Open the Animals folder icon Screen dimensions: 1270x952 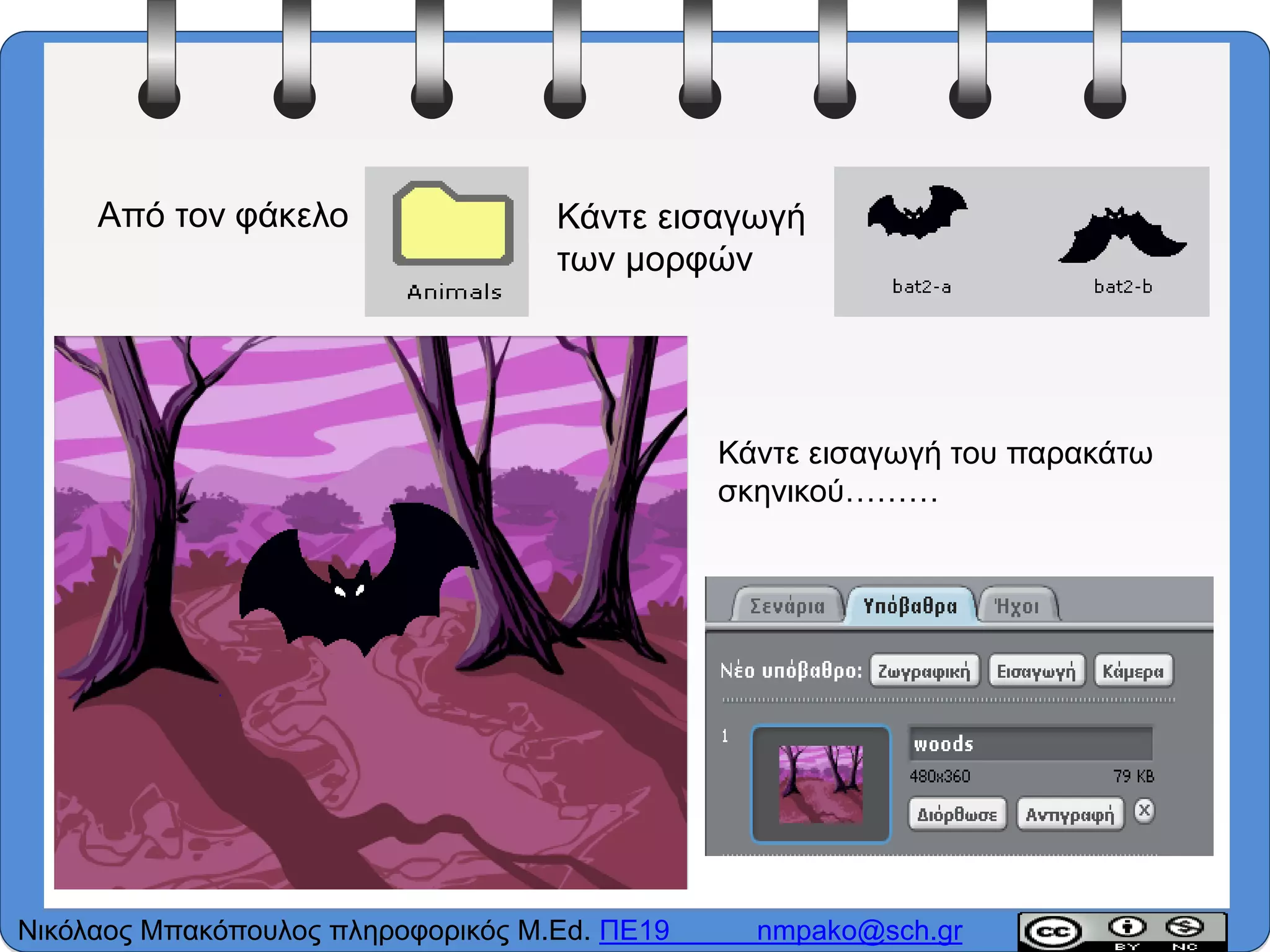point(453,224)
